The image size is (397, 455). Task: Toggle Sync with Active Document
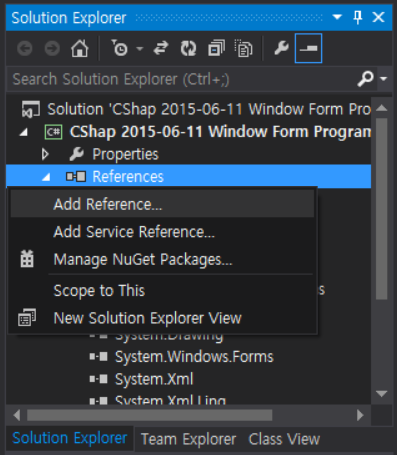(x=161, y=49)
